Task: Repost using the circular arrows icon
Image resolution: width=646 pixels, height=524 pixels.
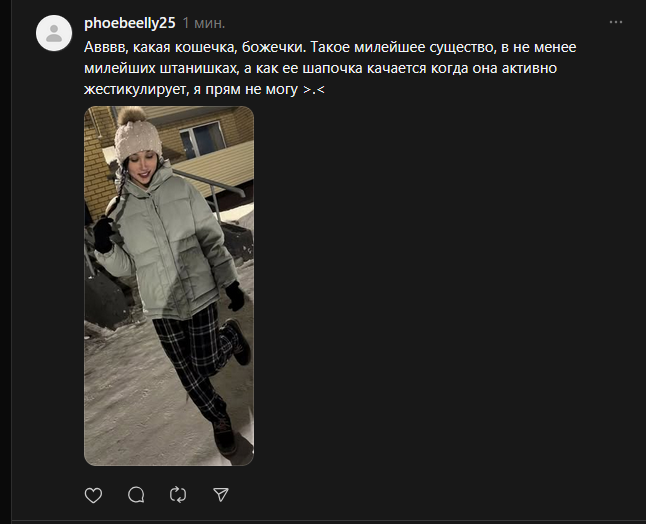Action: [178, 495]
